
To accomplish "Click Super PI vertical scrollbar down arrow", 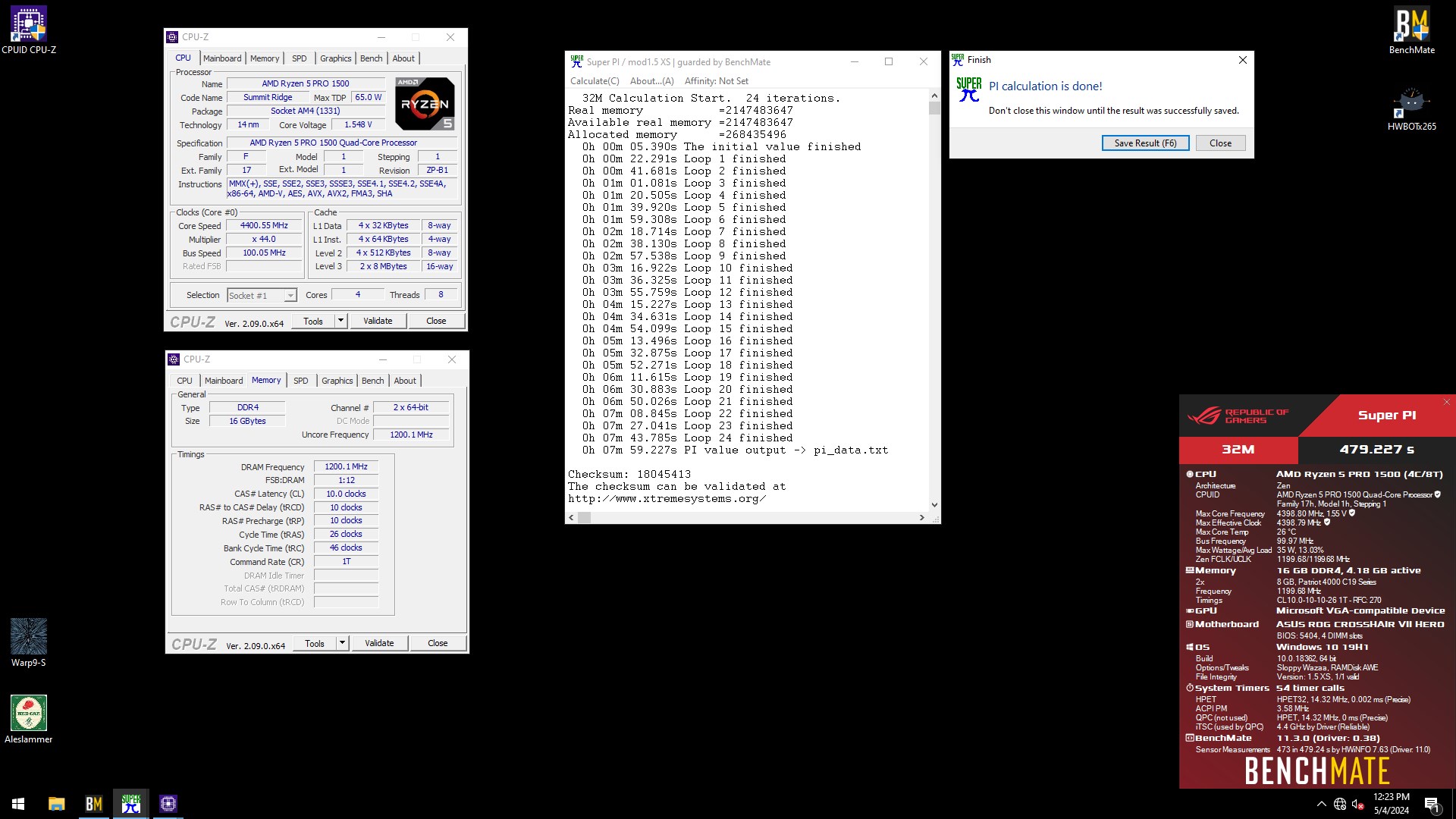I will (934, 505).
